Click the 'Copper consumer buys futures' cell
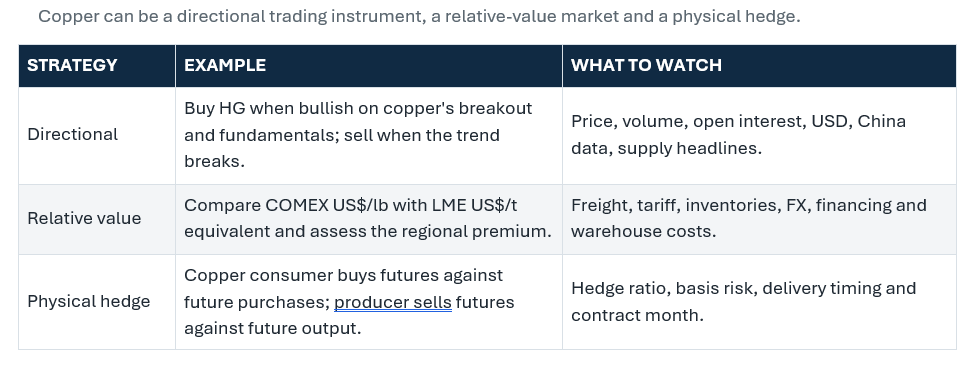The width and height of the screenshot is (977, 366). click(x=369, y=302)
